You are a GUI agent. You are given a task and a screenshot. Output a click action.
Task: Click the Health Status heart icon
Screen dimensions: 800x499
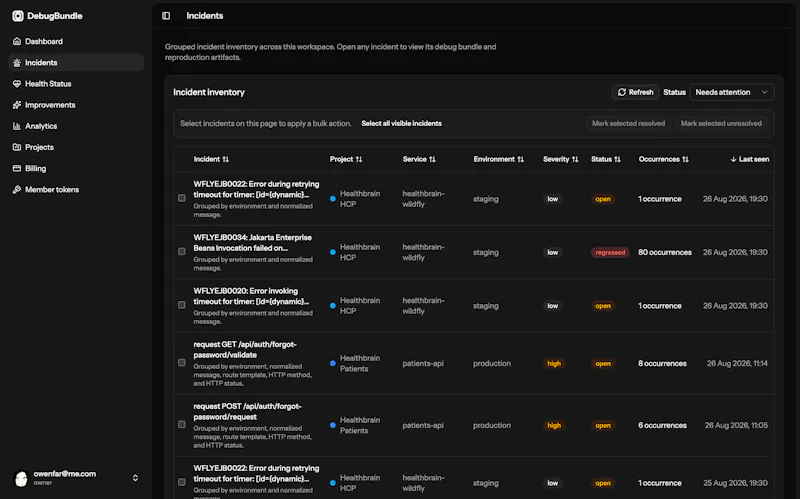17,84
